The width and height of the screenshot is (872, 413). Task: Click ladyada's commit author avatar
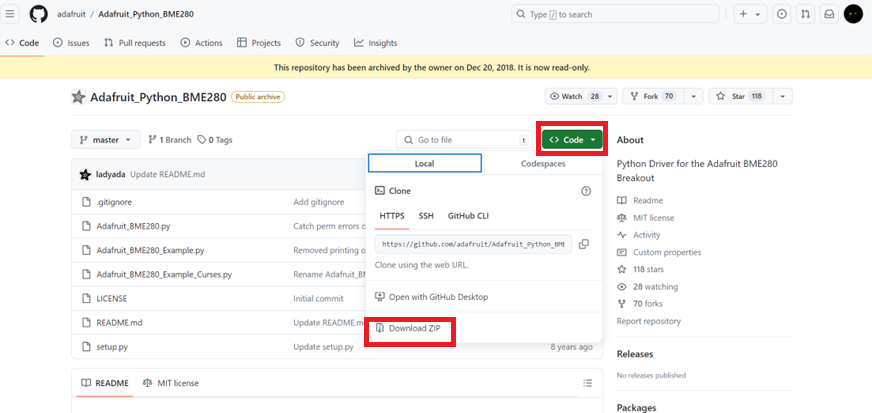(85, 175)
